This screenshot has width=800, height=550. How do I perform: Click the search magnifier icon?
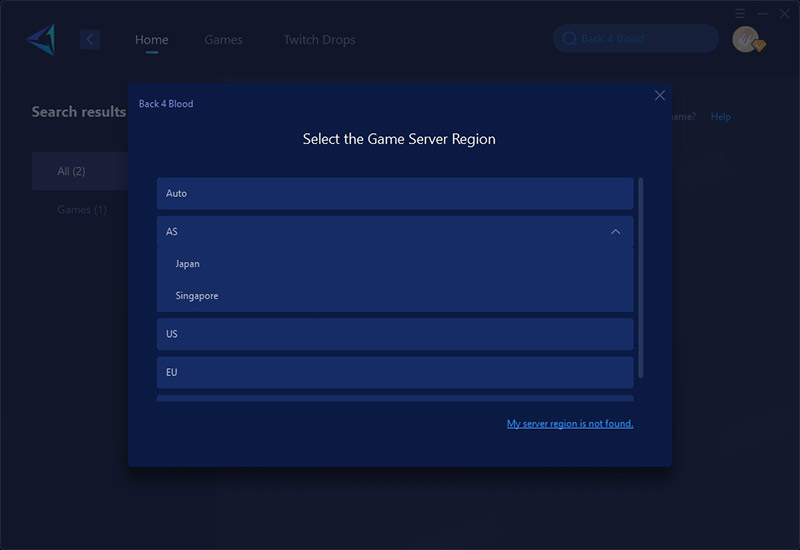[569, 39]
